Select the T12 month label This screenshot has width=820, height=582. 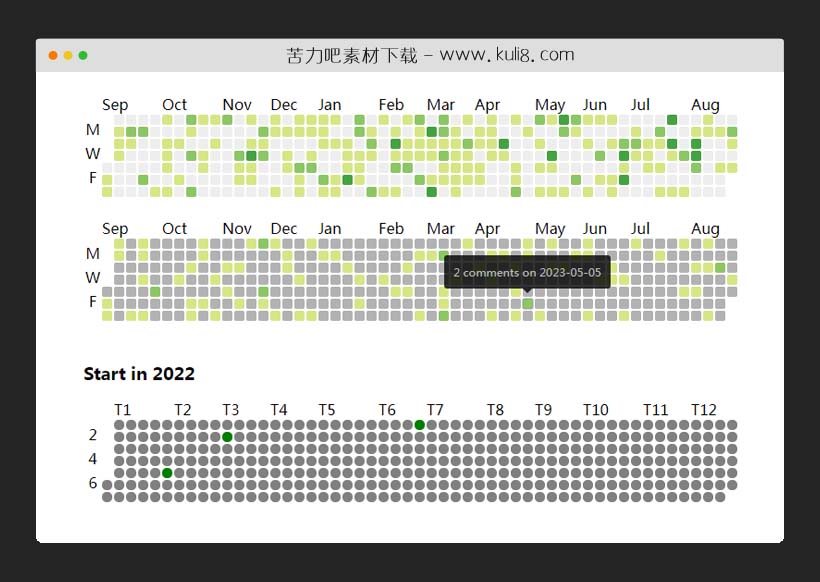pyautogui.click(x=704, y=410)
